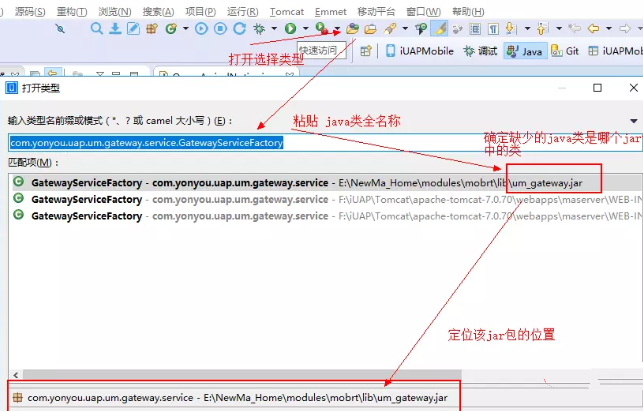This screenshot has width=643, height=411.
Task: Open dropdown next to new class icon
Action: click(x=186, y=28)
